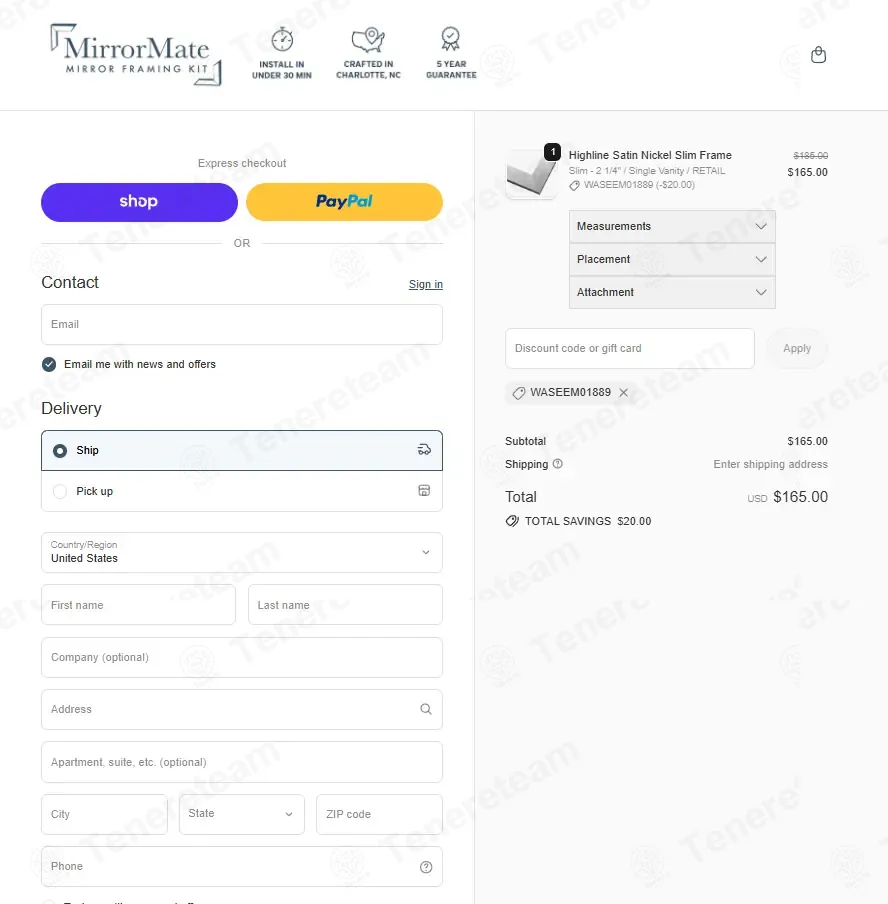Click the Phone field help question icon

[426, 867]
